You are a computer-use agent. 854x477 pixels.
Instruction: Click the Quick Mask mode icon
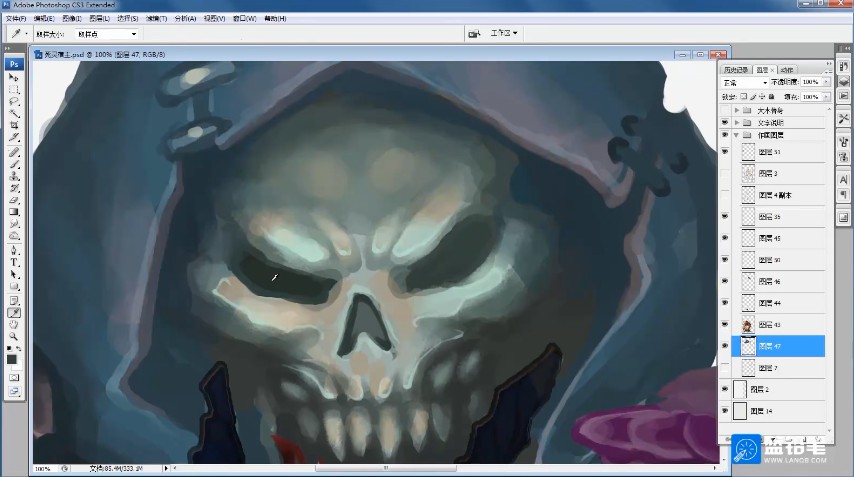click(x=14, y=377)
